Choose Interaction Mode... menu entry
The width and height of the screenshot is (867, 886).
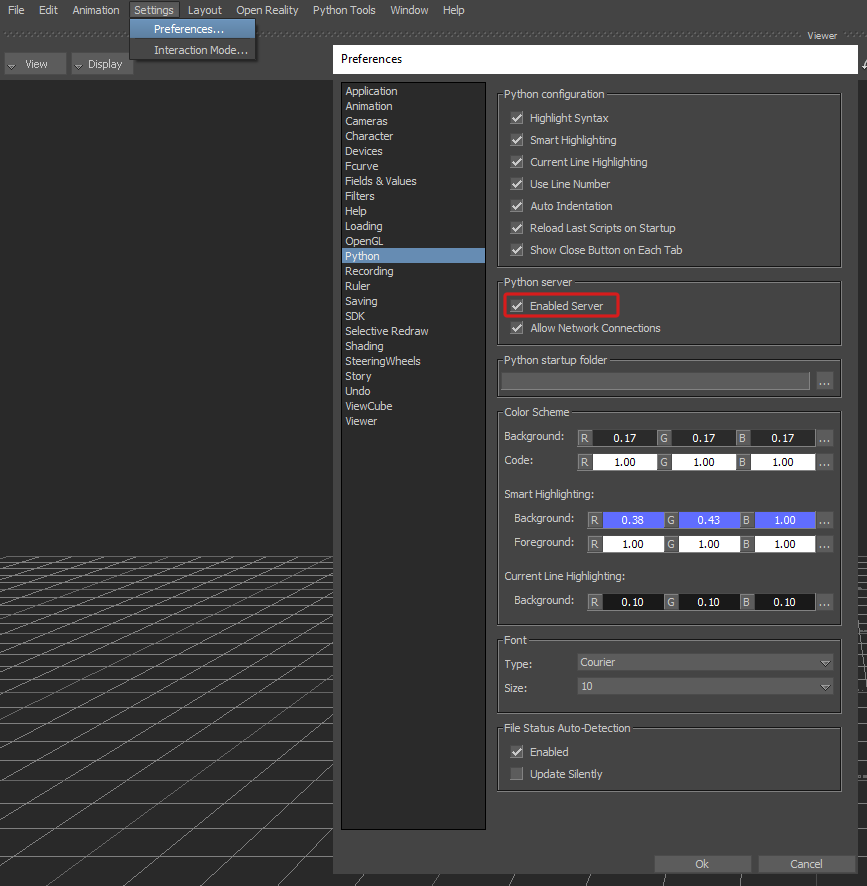(192, 50)
